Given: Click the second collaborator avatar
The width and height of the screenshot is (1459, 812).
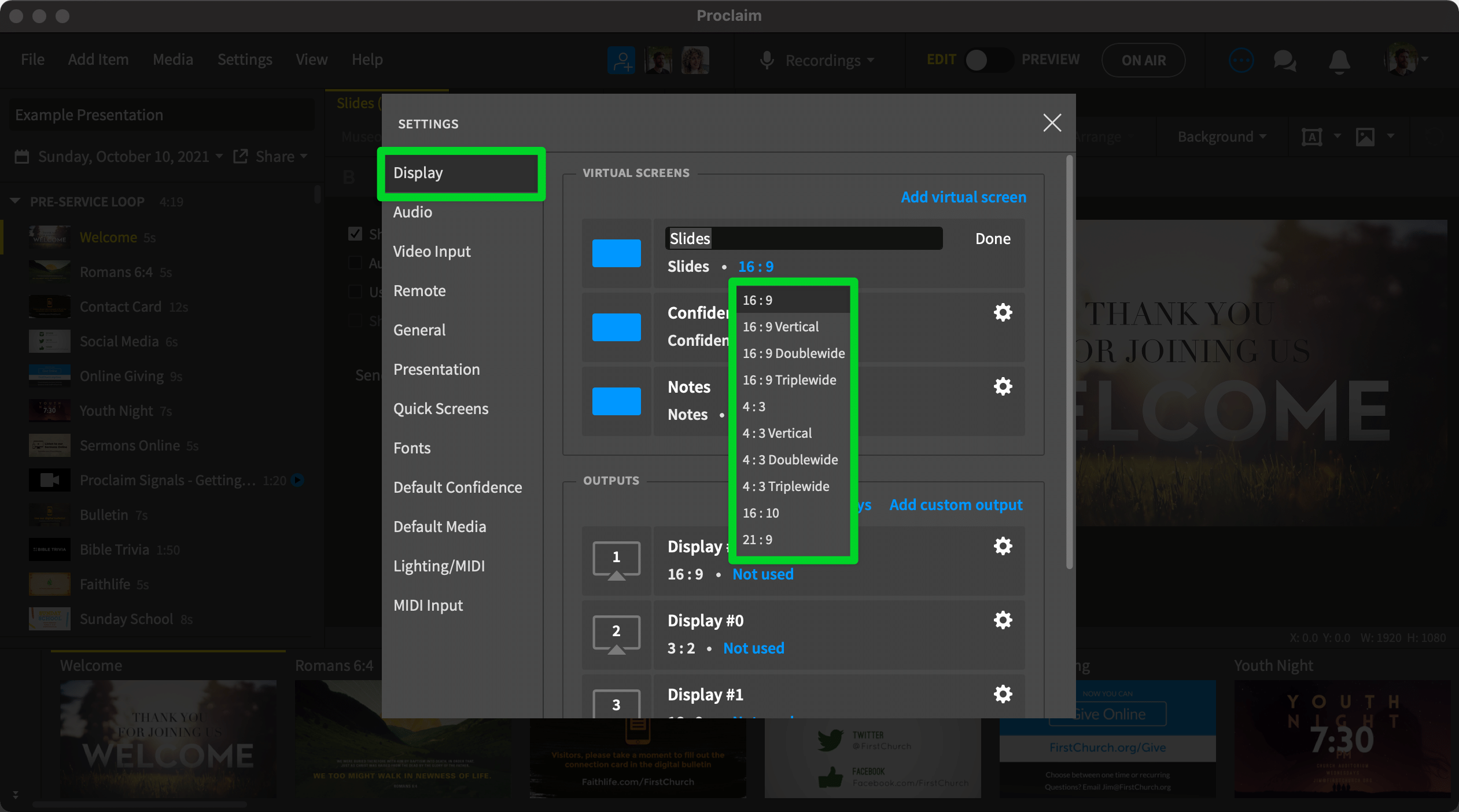Looking at the screenshot, I should coord(695,60).
